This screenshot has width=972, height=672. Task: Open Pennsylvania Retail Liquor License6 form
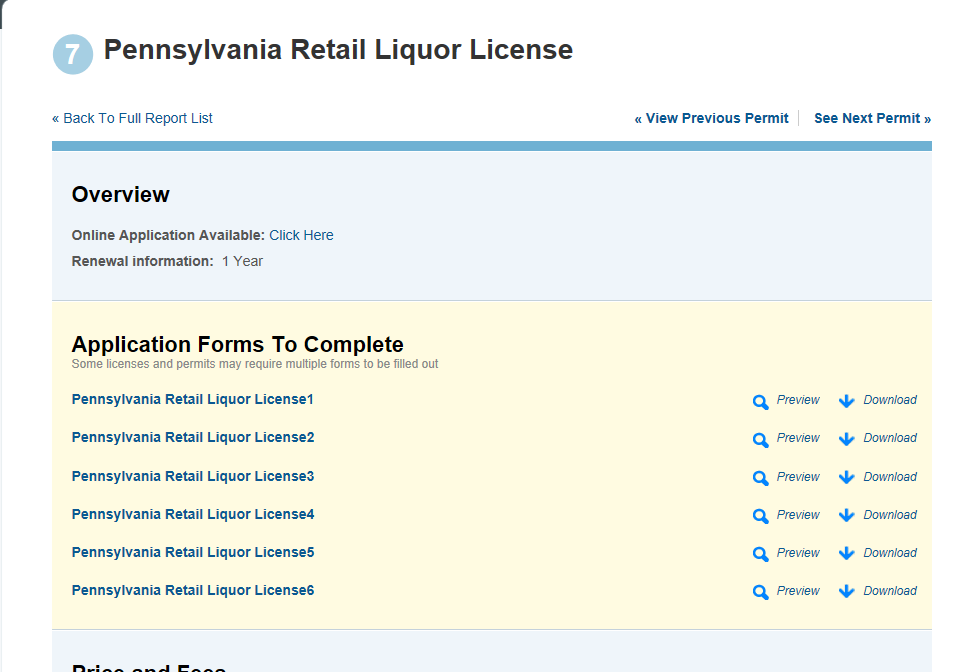click(x=192, y=590)
